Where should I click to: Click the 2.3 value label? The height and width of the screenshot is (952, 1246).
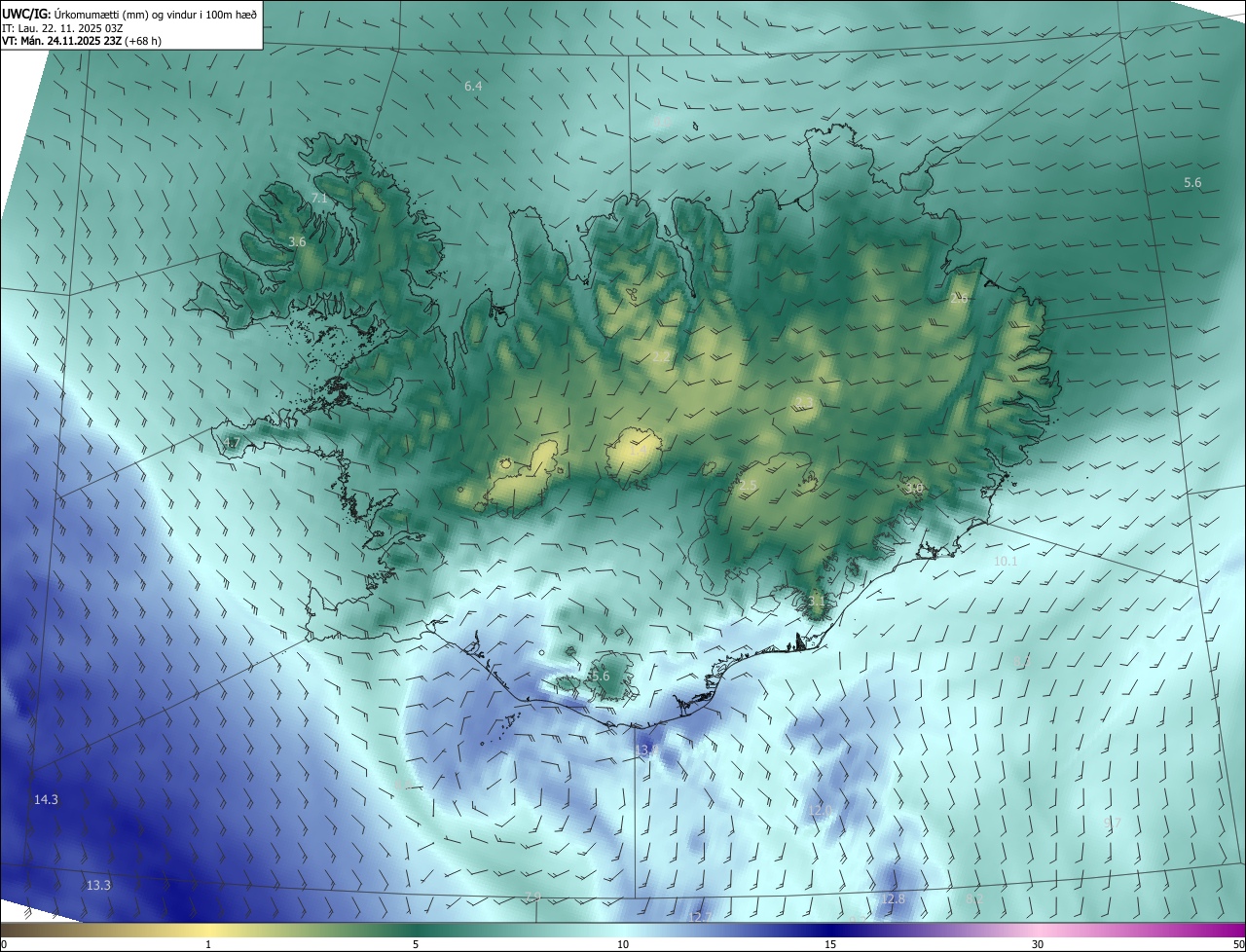point(804,403)
